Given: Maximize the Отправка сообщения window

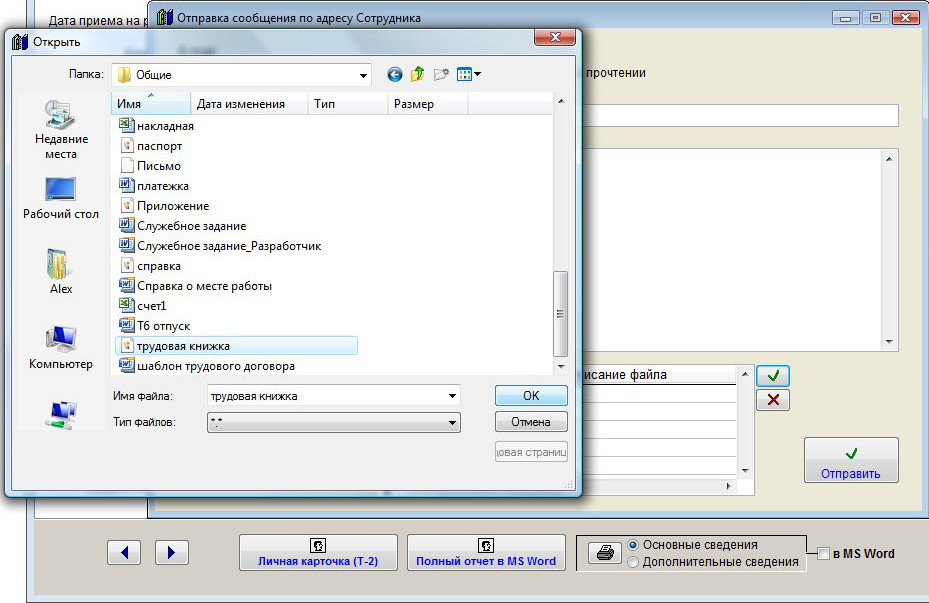Looking at the screenshot, I should (x=875, y=18).
